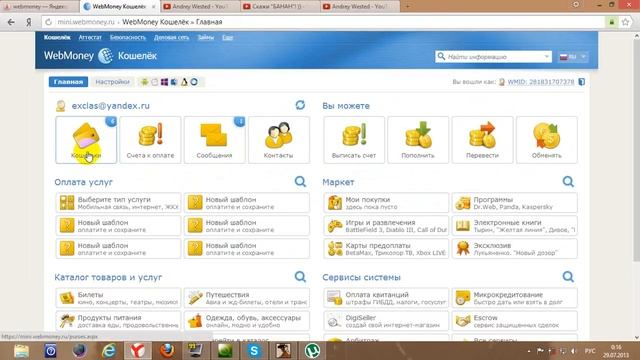This screenshot has height=360, width=640.
Task: Click the Перевести transfer tile
Action: [482, 140]
